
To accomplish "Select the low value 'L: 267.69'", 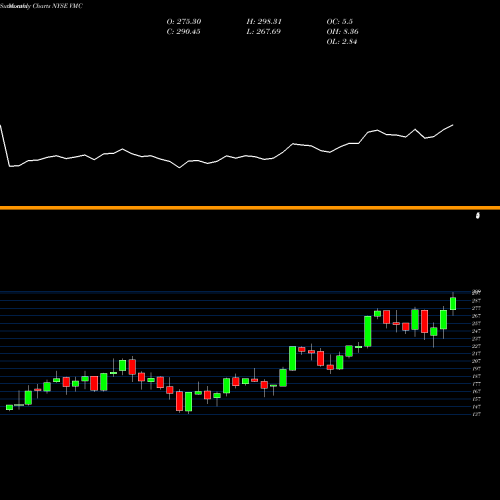I will tap(263, 32).
